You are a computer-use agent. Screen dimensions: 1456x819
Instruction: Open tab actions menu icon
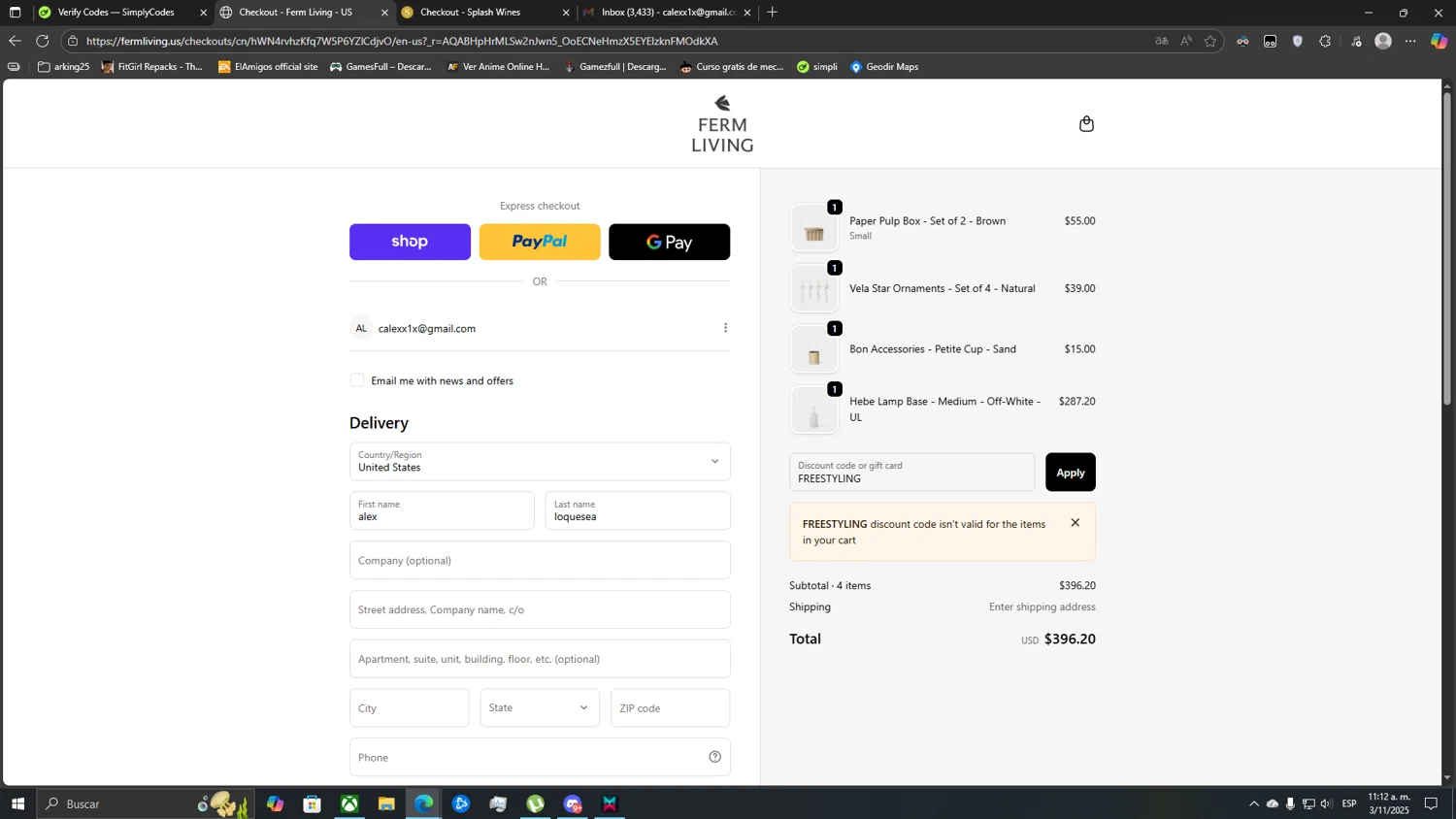tap(15, 13)
